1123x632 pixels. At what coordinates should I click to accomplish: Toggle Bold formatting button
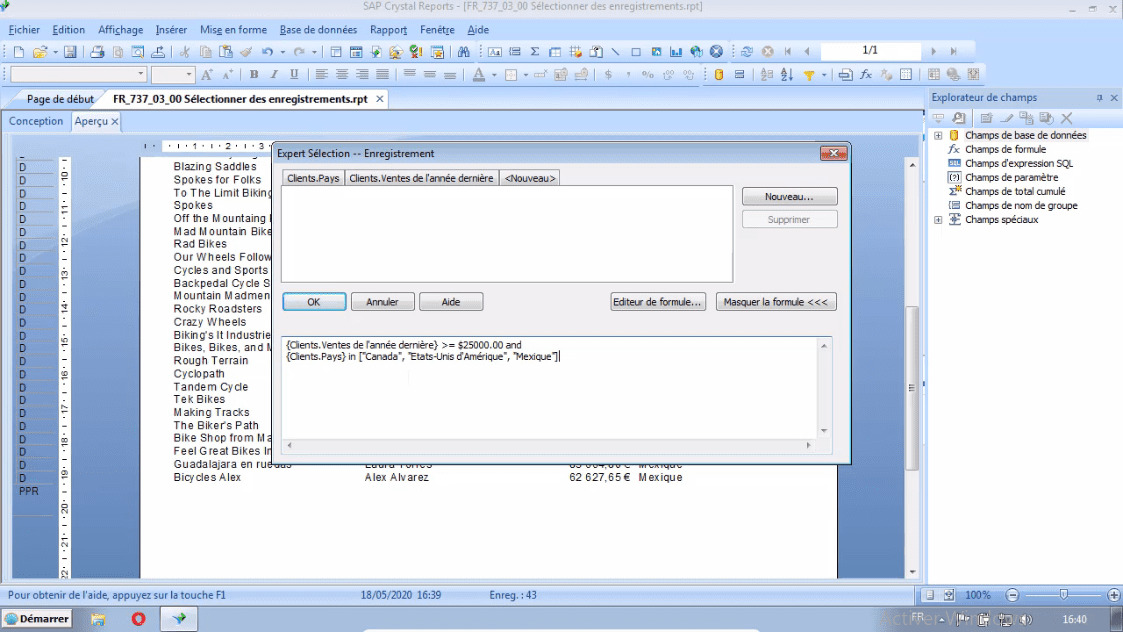pyautogui.click(x=254, y=75)
